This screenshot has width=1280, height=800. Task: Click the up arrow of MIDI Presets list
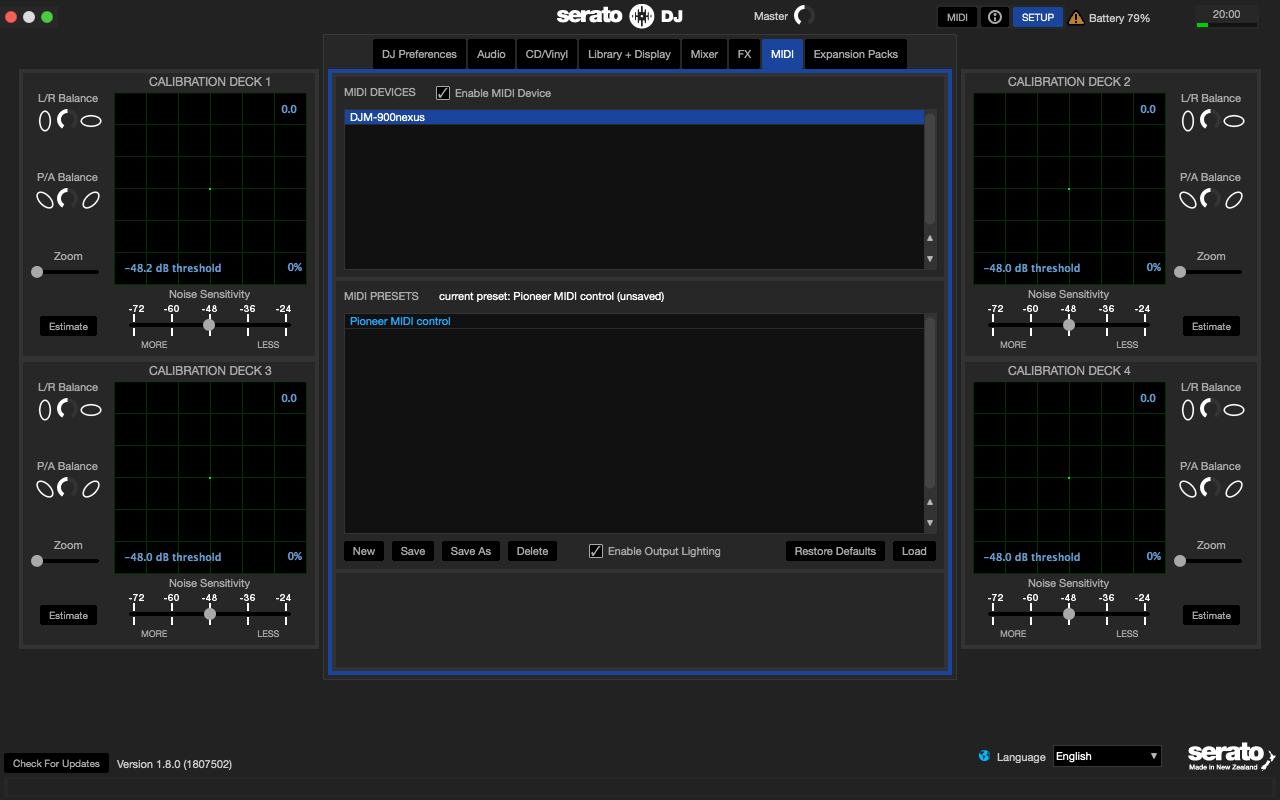[x=930, y=503]
